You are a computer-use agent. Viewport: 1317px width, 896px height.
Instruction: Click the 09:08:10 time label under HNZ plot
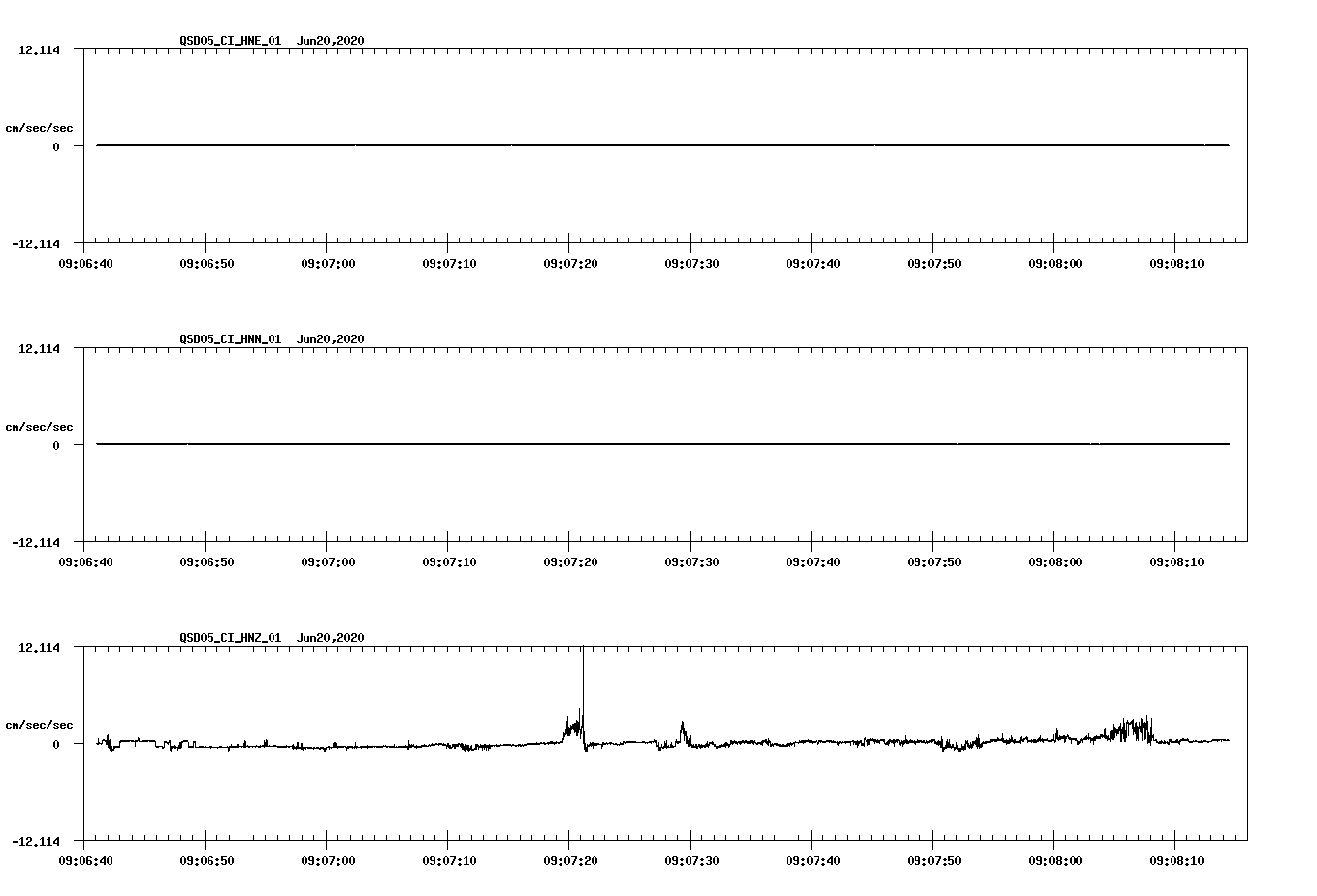pyautogui.click(x=1176, y=861)
